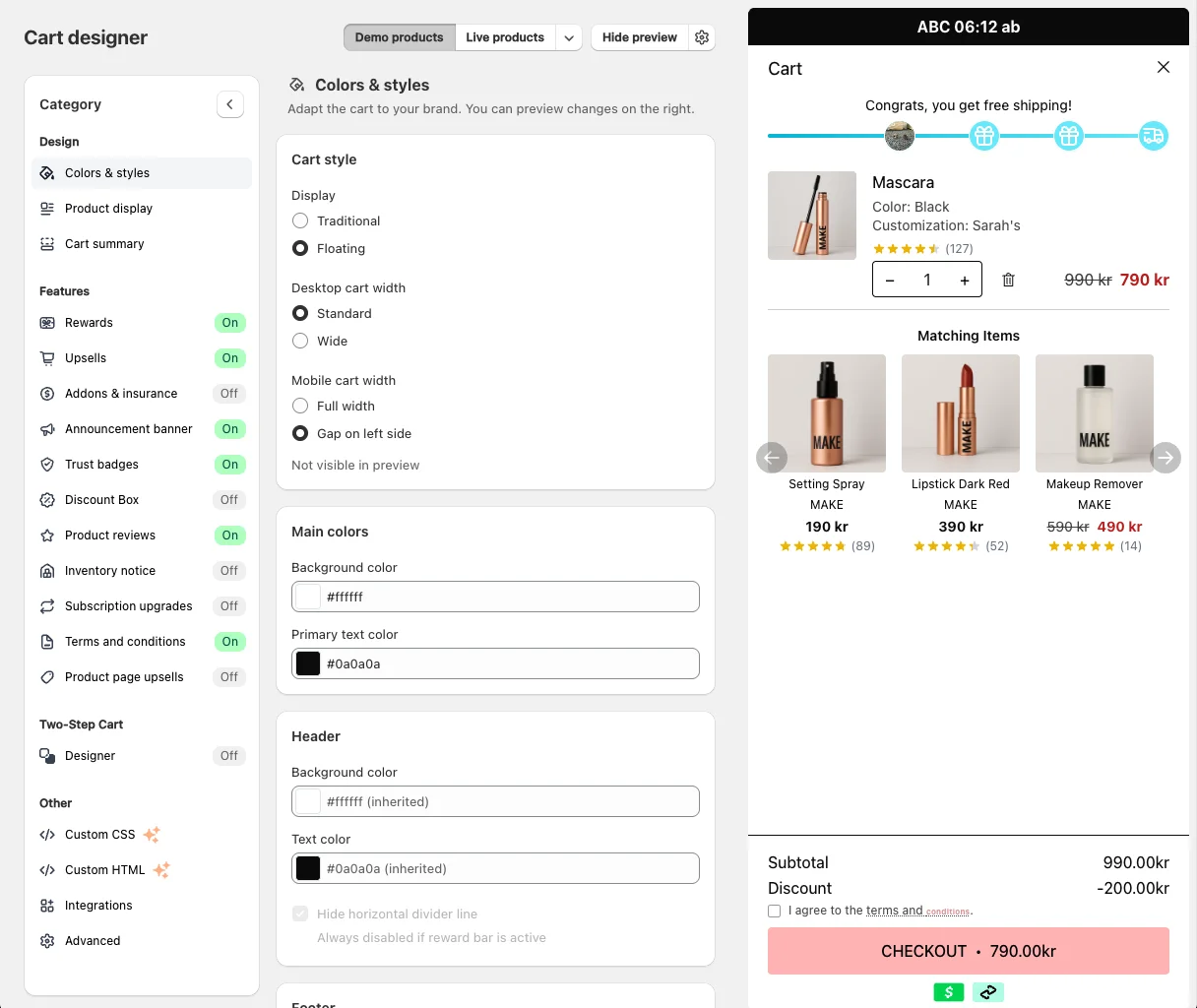Click the settings gear next to Hide preview
The height and width of the screenshot is (1008, 1197).
click(x=702, y=37)
